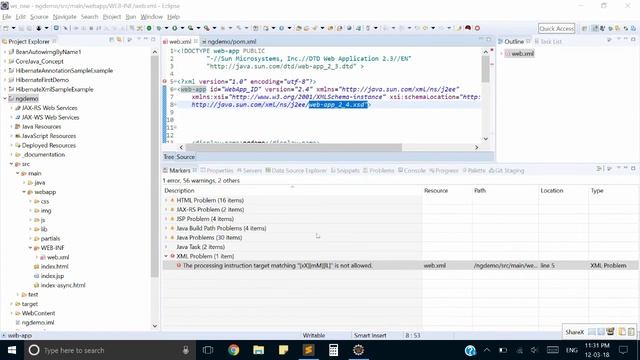Switch to the ngdemo/pom.xml editor tab
The width and height of the screenshot is (640, 360).
pyautogui.click(x=229, y=41)
